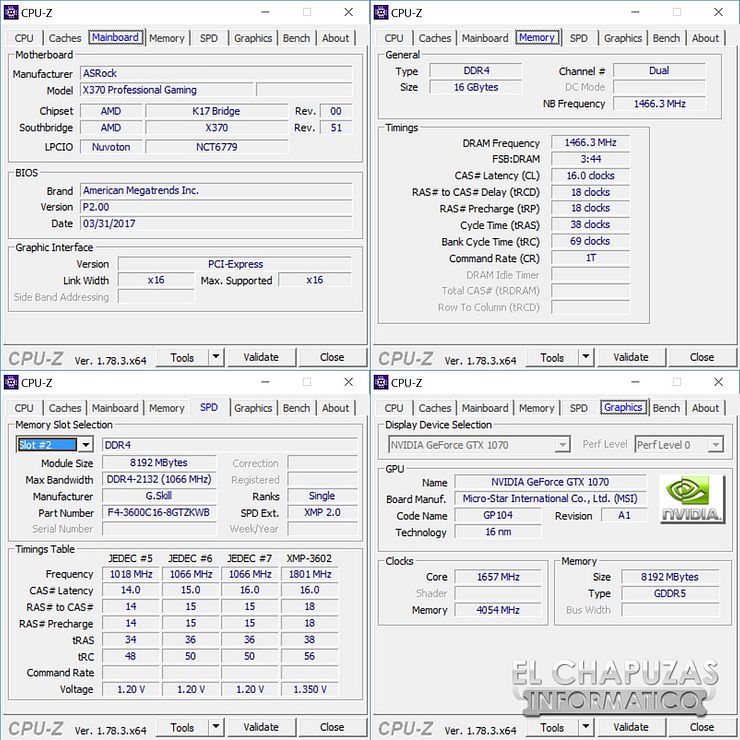Click the DRAM Frequency value 1466.3 MHz
The width and height of the screenshot is (740, 740).
(x=591, y=143)
